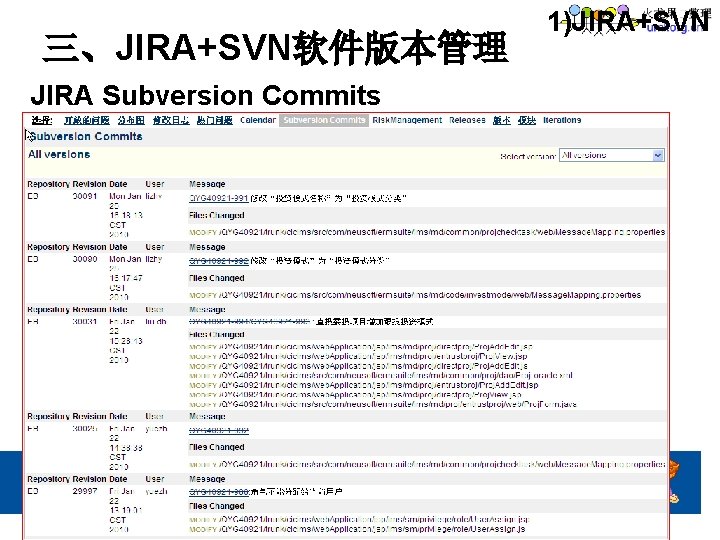Select revision number 30091
This screenshot has height=540, width=720.
85,196
